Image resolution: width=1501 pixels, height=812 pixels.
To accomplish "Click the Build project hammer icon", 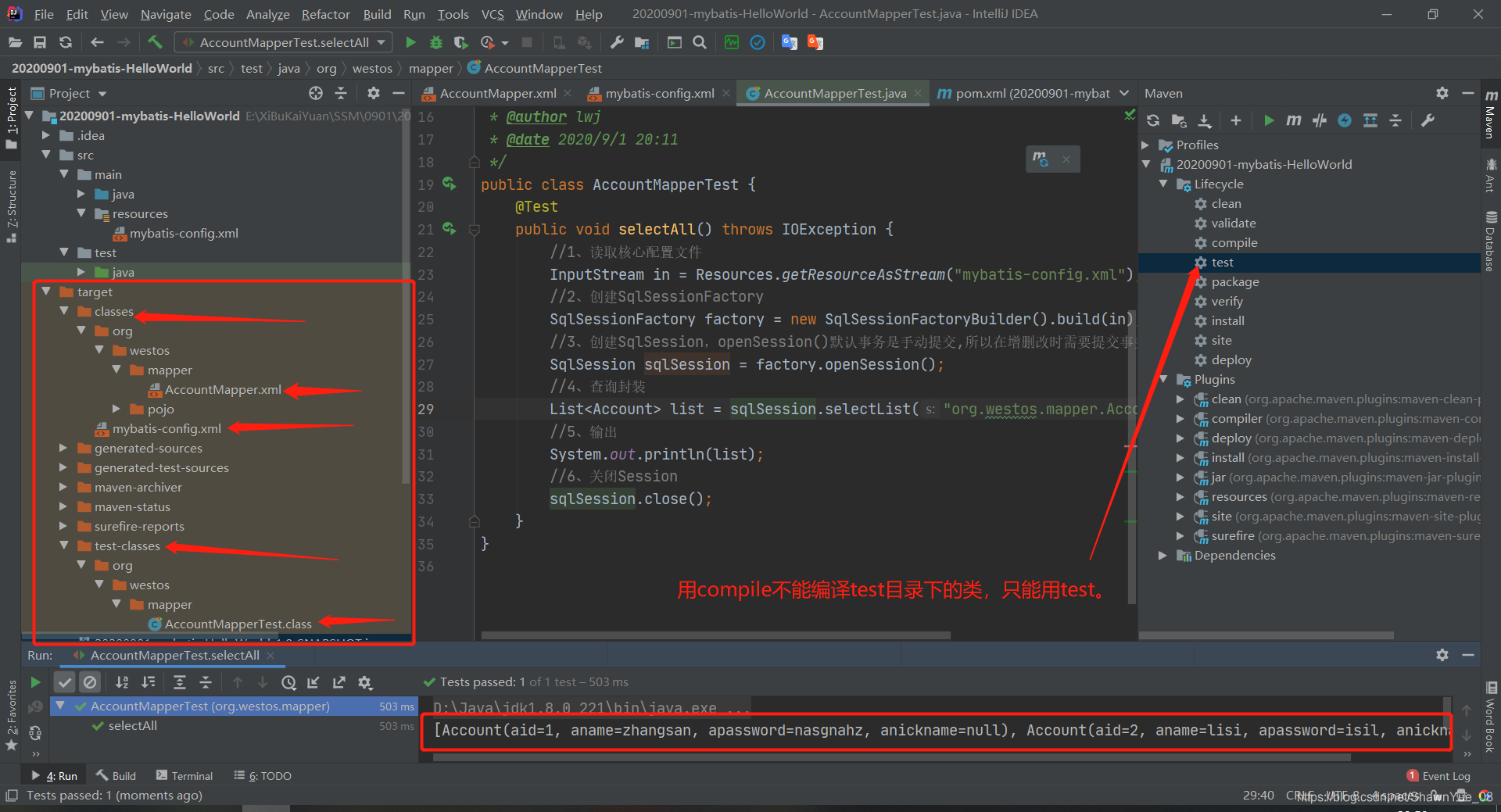I will point(155,42).
